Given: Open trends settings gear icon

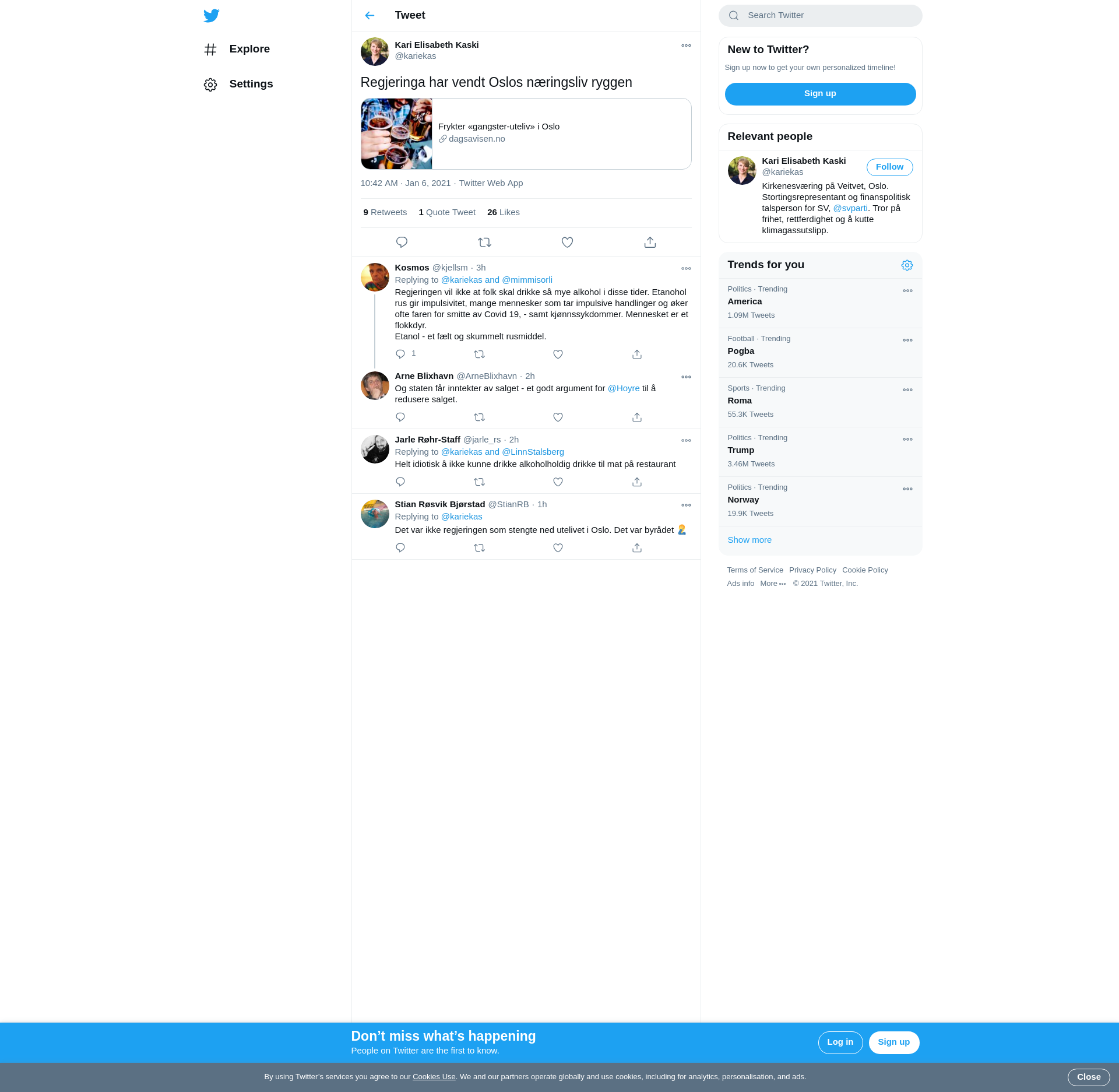Looking at the screenshot, I should tap(907, 265).
